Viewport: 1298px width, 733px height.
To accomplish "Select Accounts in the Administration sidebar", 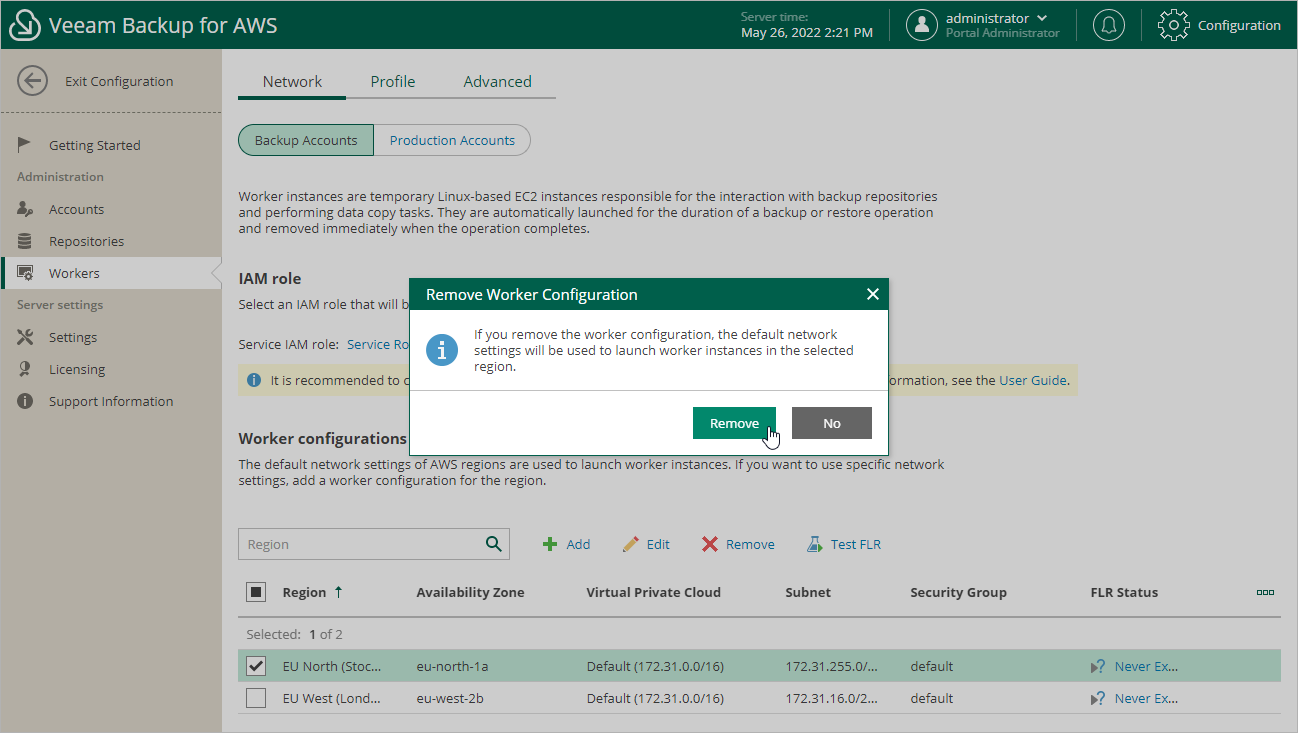I will (77, 208).
